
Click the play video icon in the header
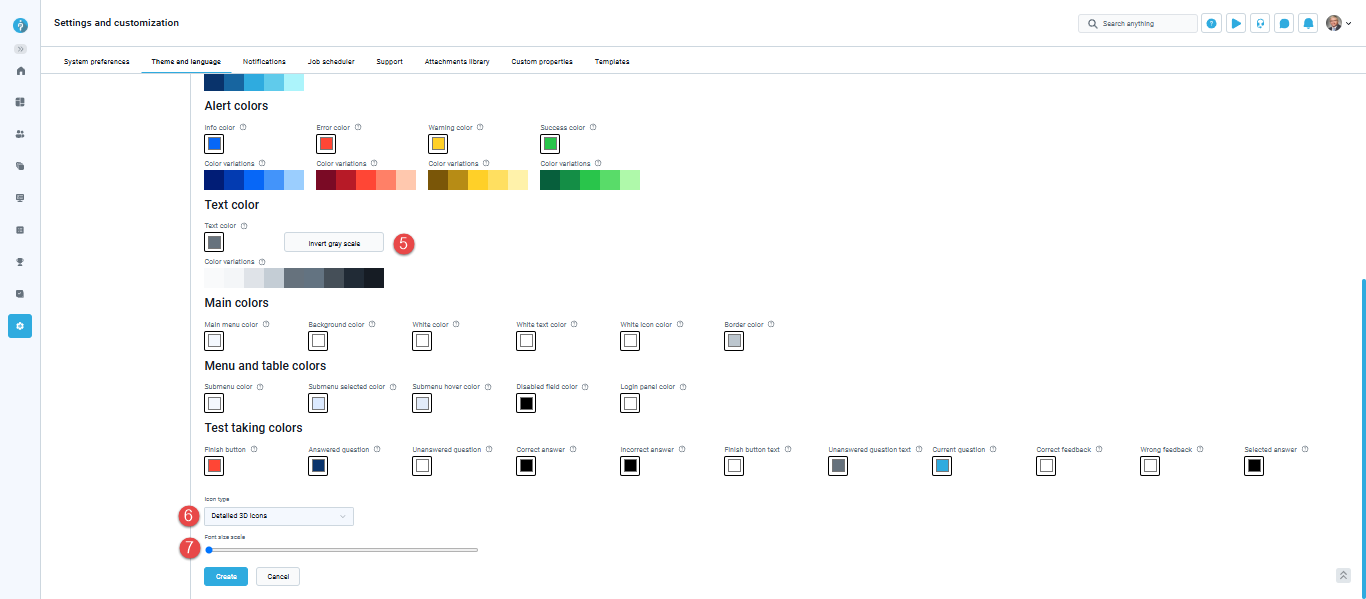click(1236, 23)
